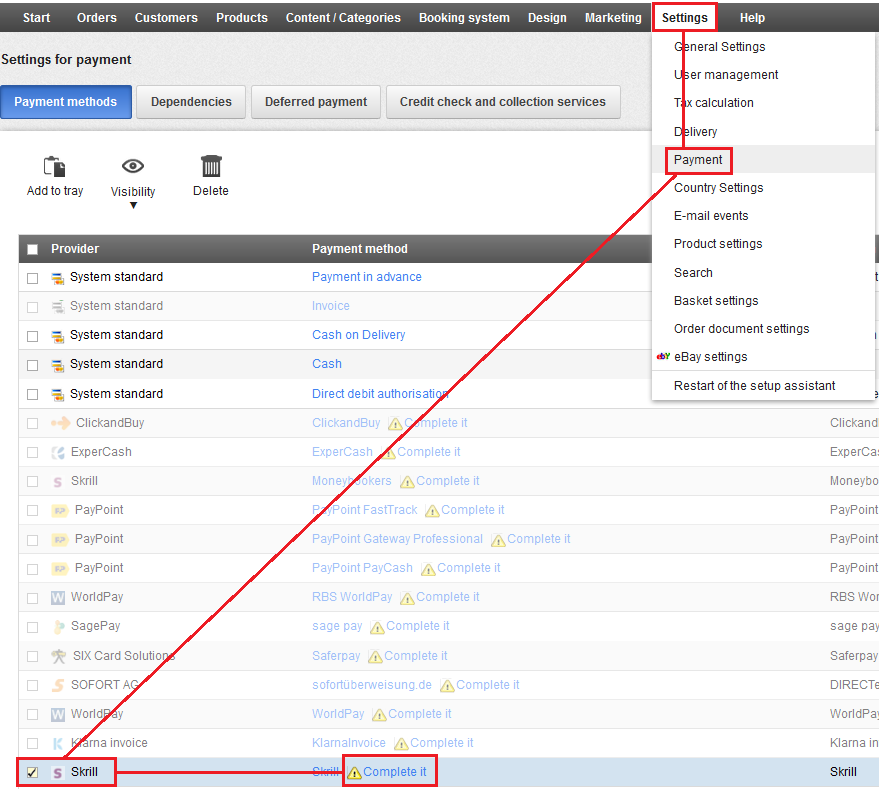Open the Booking system menu
Screen dimensions: 879x789
click(464, 17)
